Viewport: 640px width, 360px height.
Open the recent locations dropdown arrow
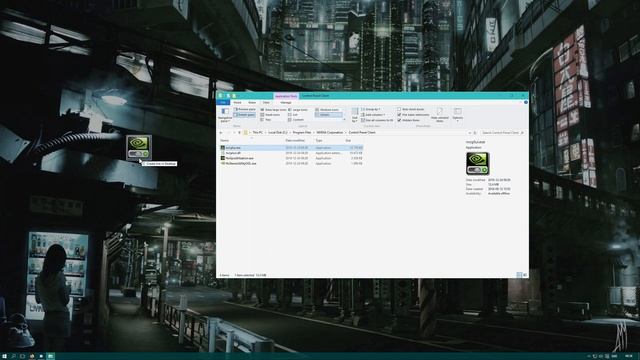[234, 133]
